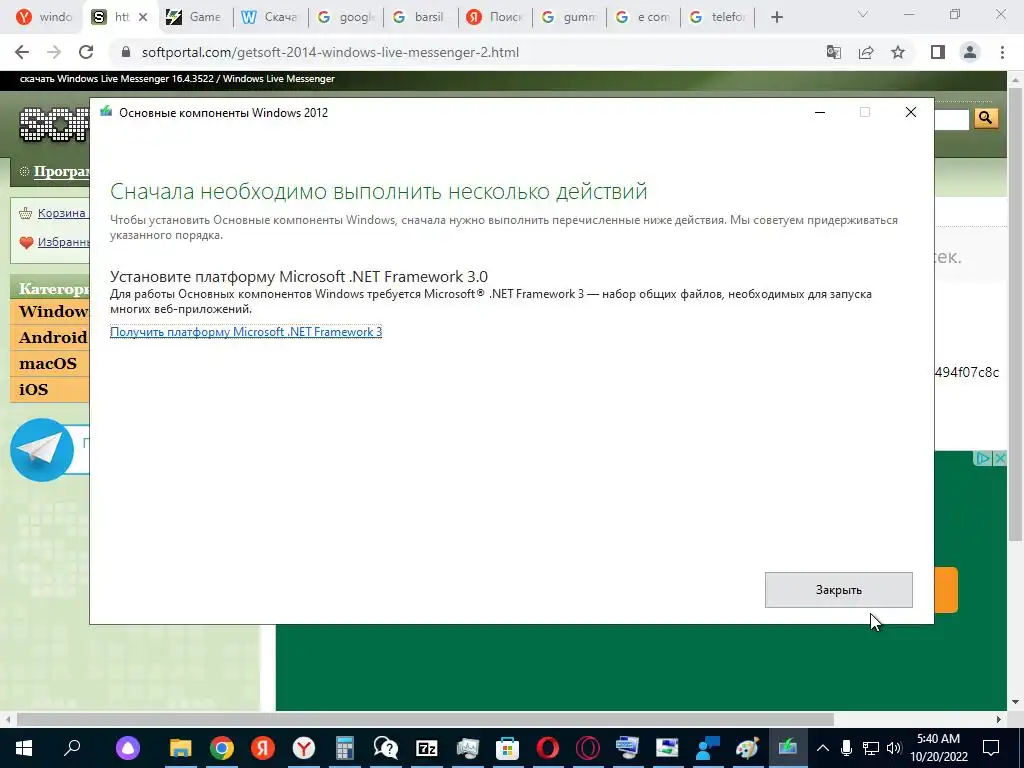Open 7-Zip from taskbar
This screenshot has width=1024, height=768.
[426, 748]
